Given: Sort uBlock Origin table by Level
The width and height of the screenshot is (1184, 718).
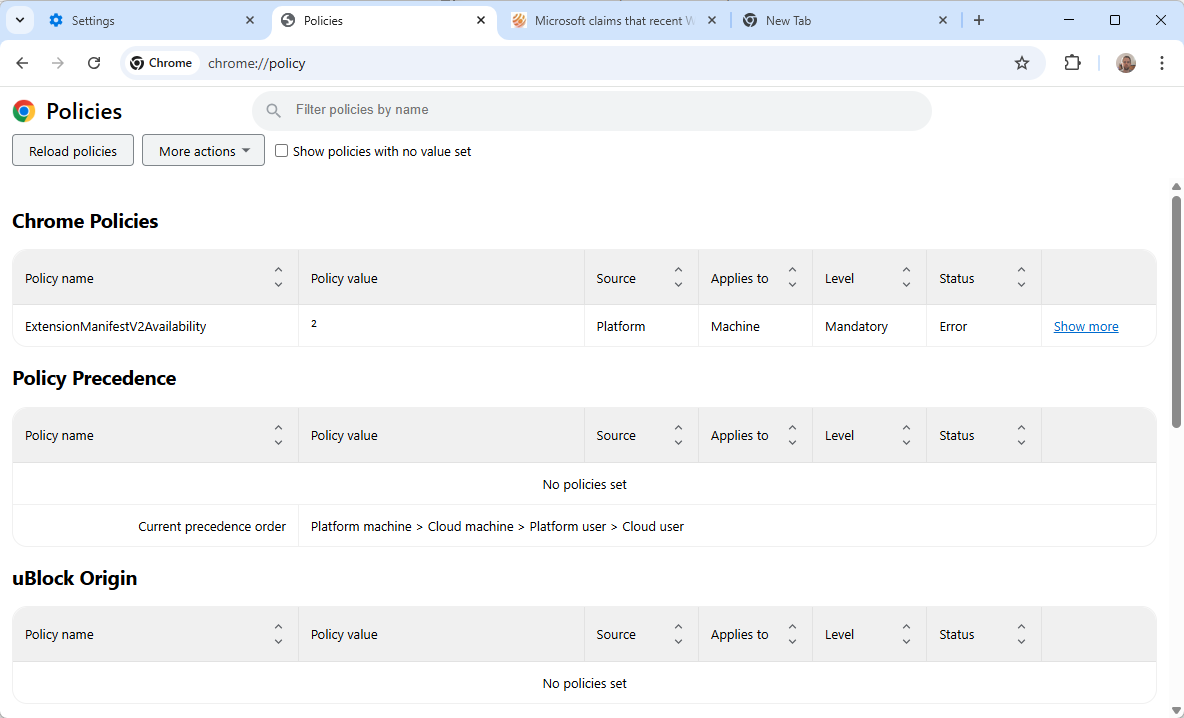Looking at the screenshot, I should tap(906, 634).
